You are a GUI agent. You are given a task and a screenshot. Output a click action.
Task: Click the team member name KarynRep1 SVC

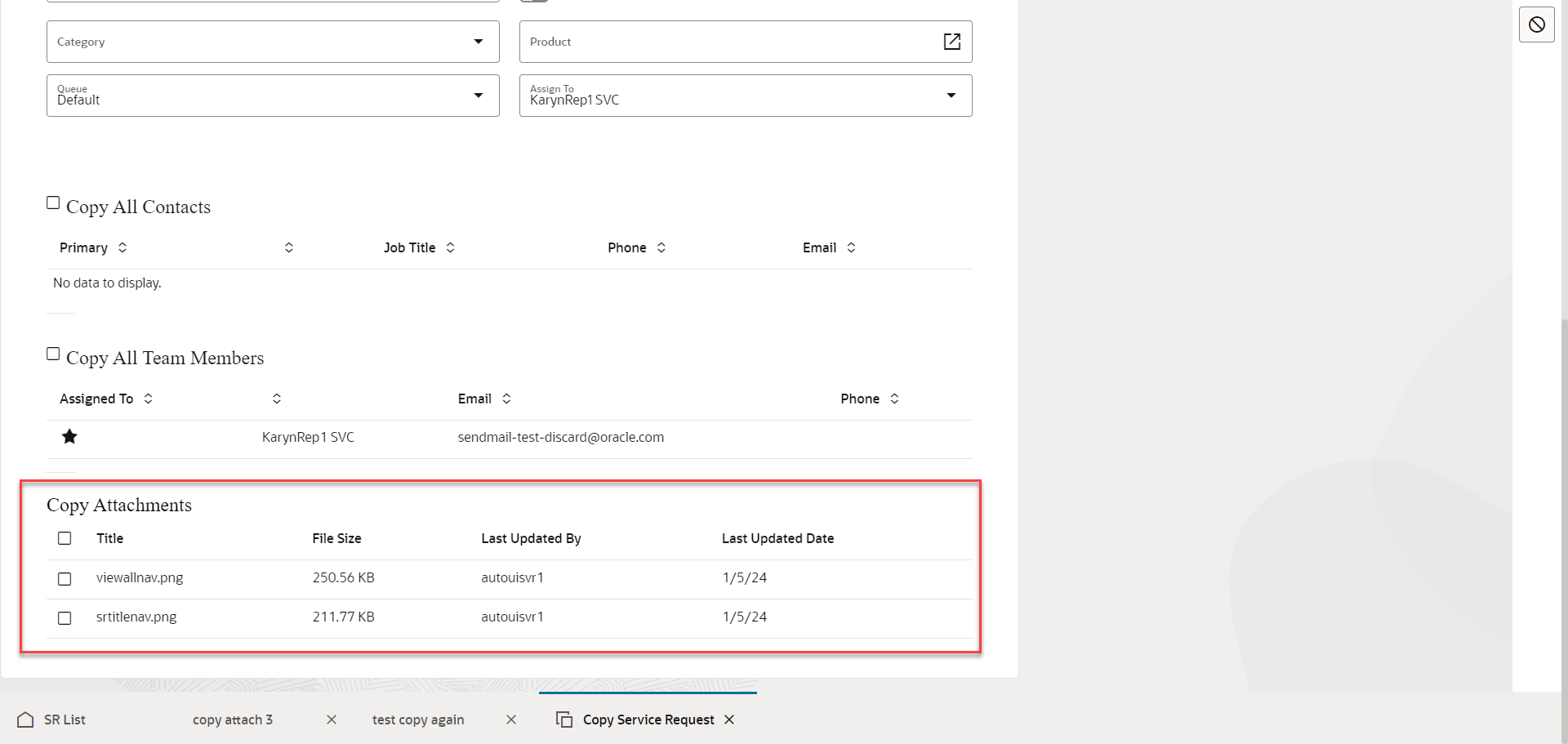tap(308, 437)
